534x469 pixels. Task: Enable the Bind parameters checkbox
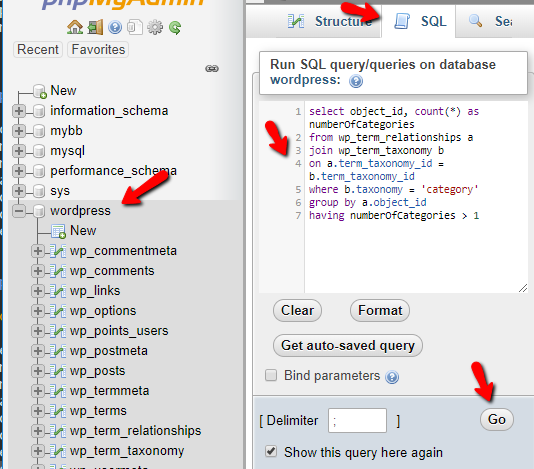point(271,375)
